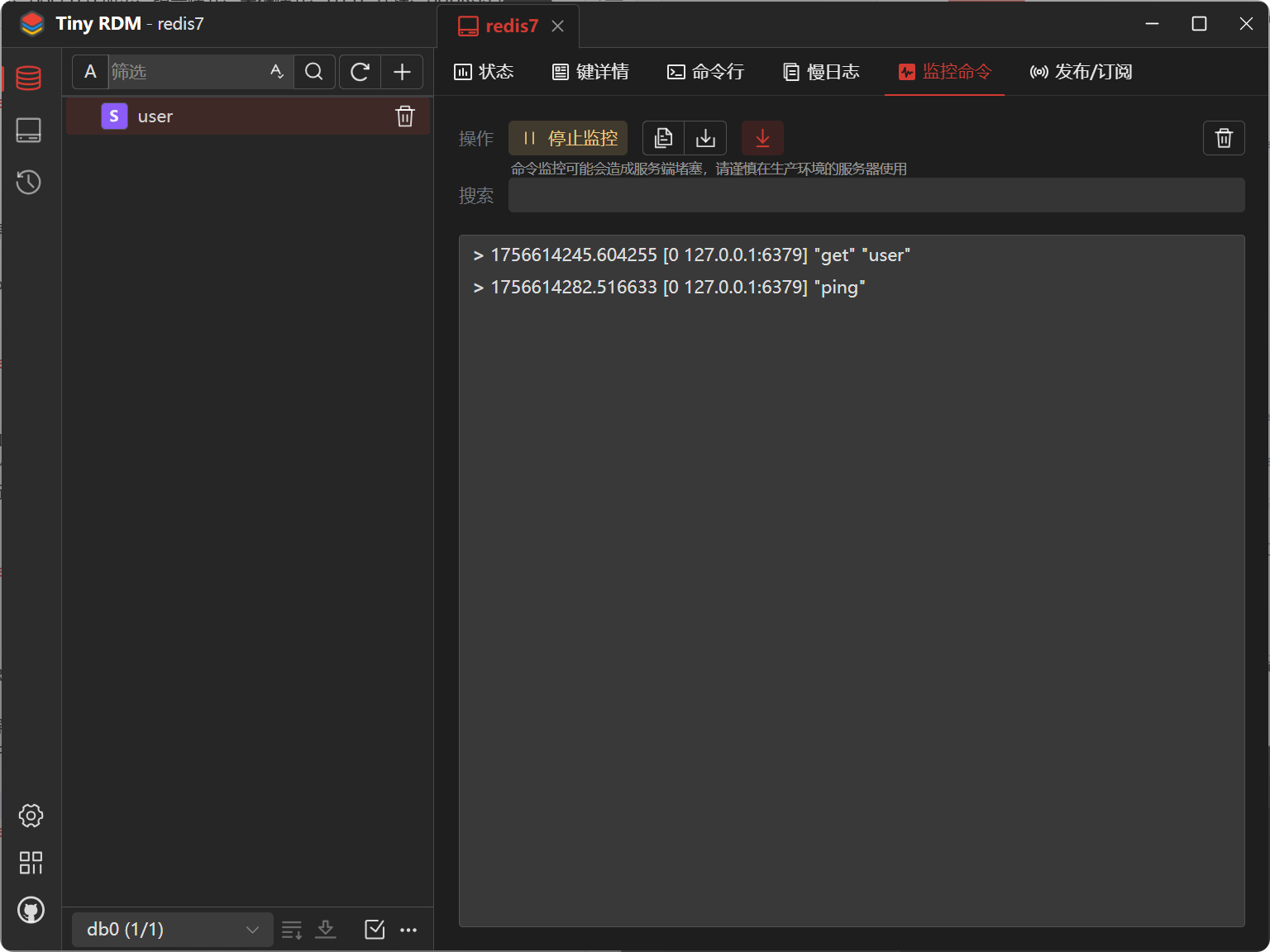The image size is (1270, 952).
Task: Open the GitHub link icon
Action: tap(31, 910)
